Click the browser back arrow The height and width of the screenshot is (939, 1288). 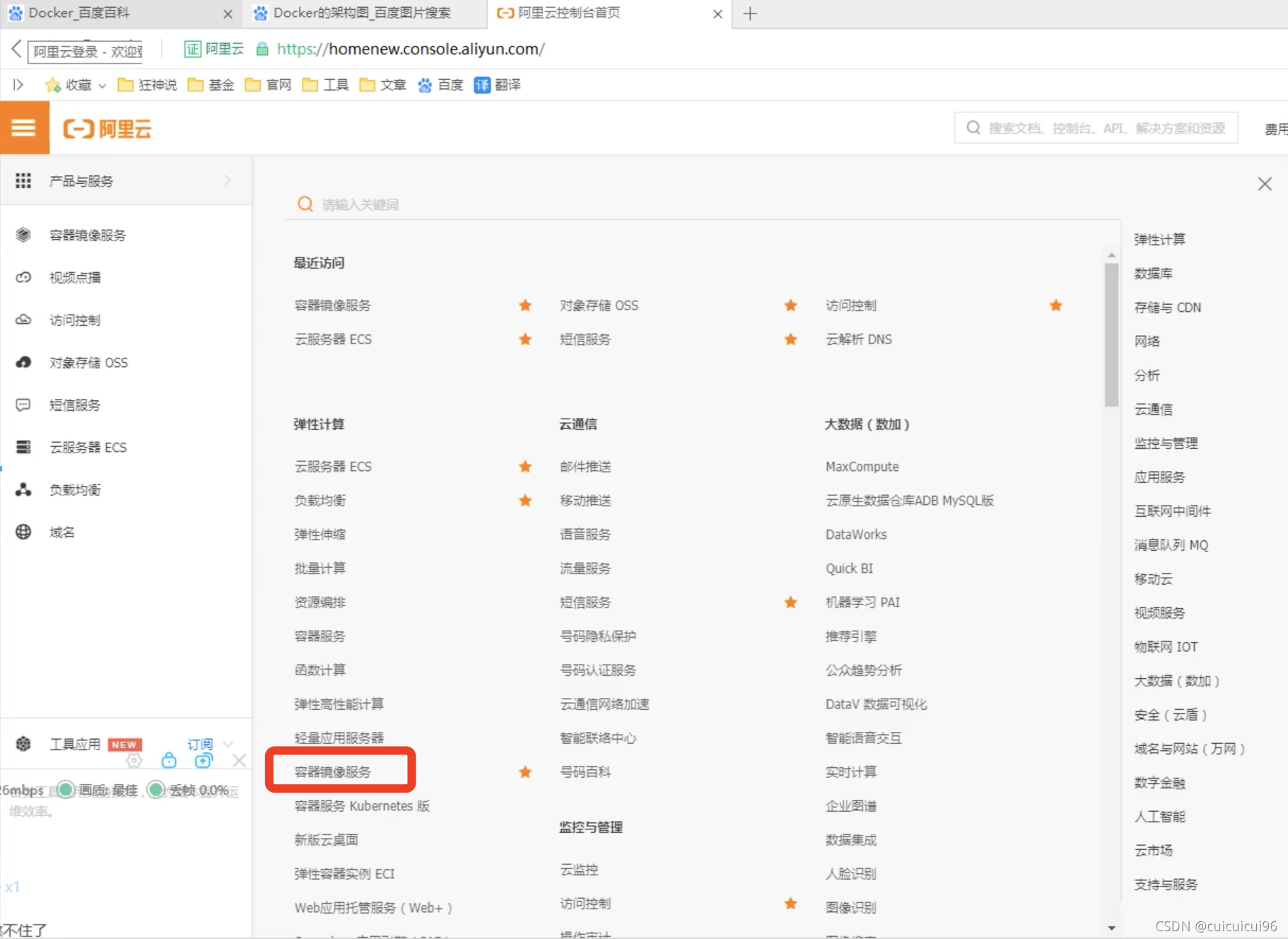pos(16,49)
